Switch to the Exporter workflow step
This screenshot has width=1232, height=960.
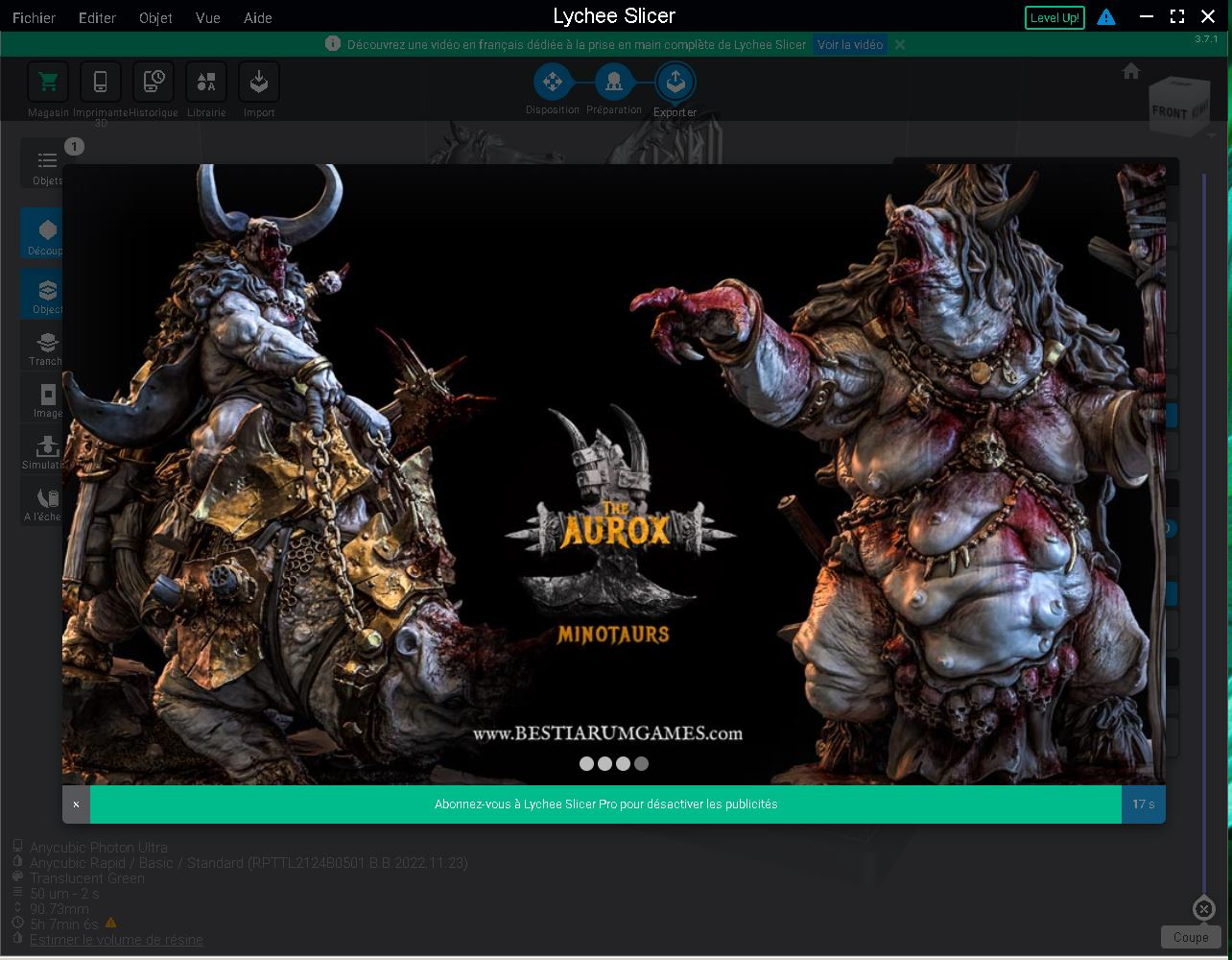click(675, 83)
